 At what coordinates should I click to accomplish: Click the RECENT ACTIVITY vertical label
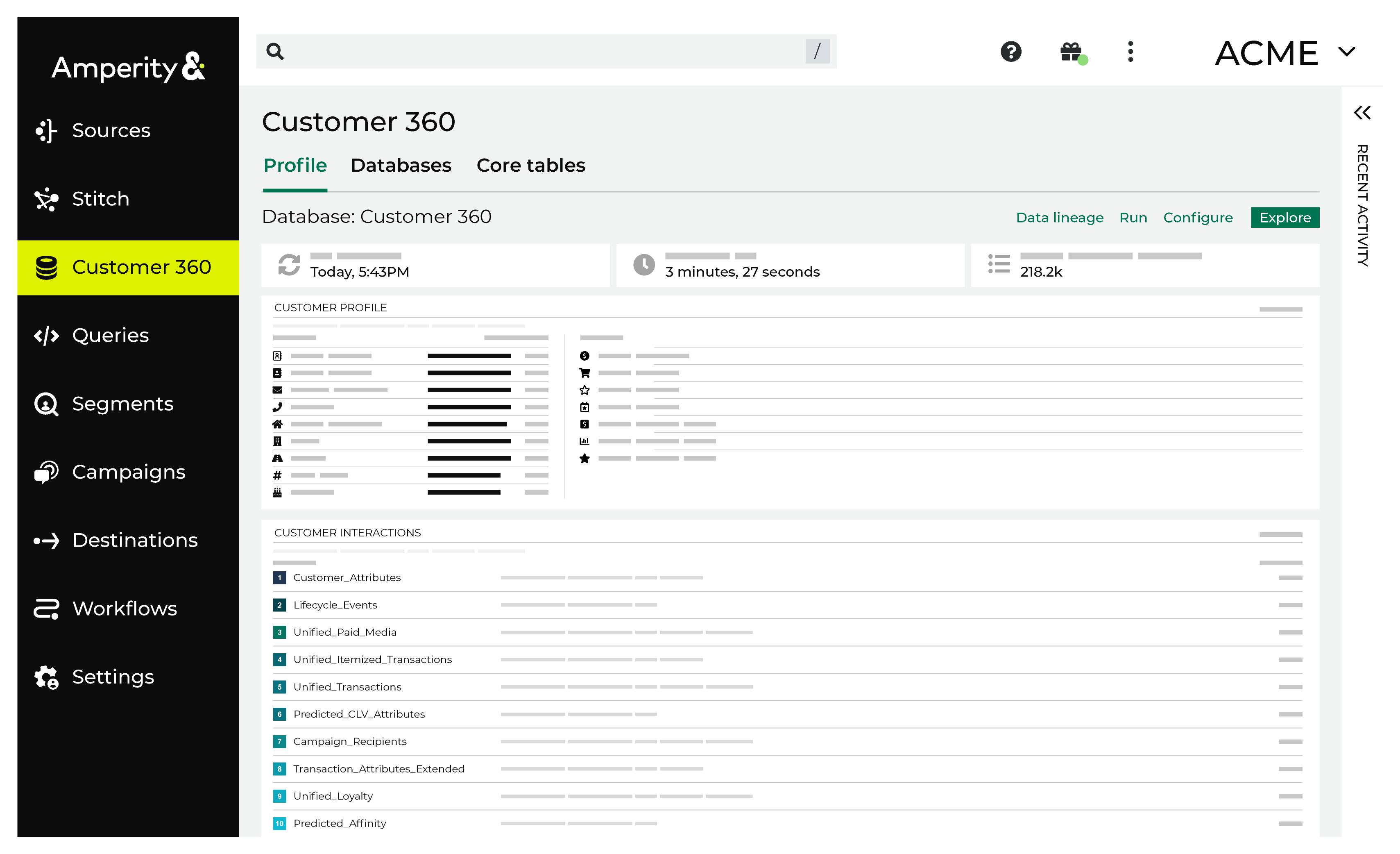(x=1362, y=205)
